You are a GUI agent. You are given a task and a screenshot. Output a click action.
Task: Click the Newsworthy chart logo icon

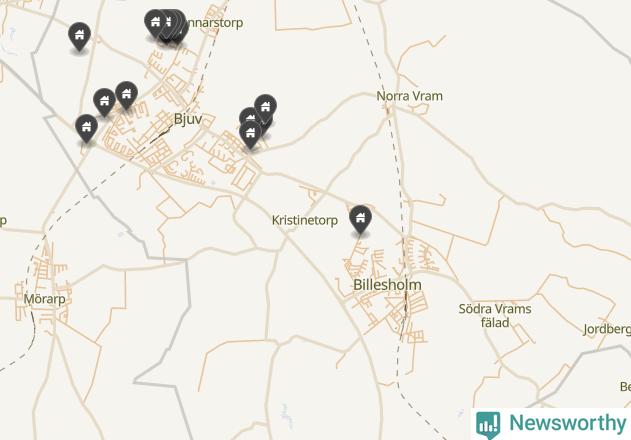488,425
